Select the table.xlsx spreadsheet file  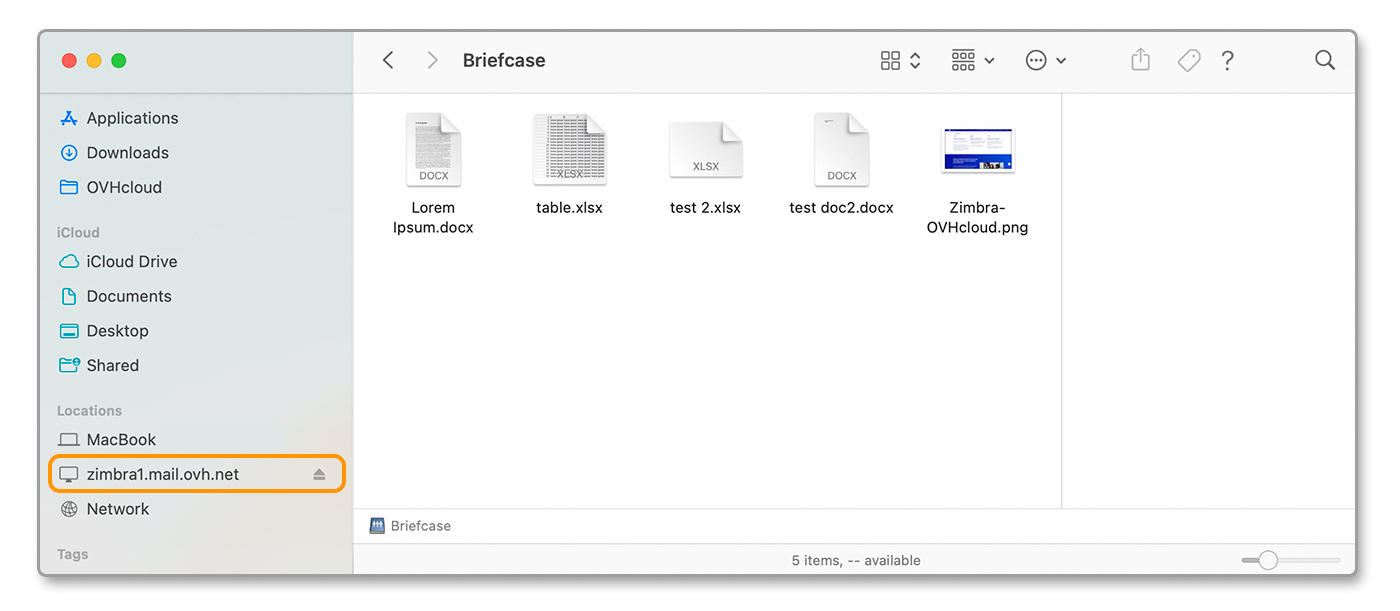click(x=569, y=150)
